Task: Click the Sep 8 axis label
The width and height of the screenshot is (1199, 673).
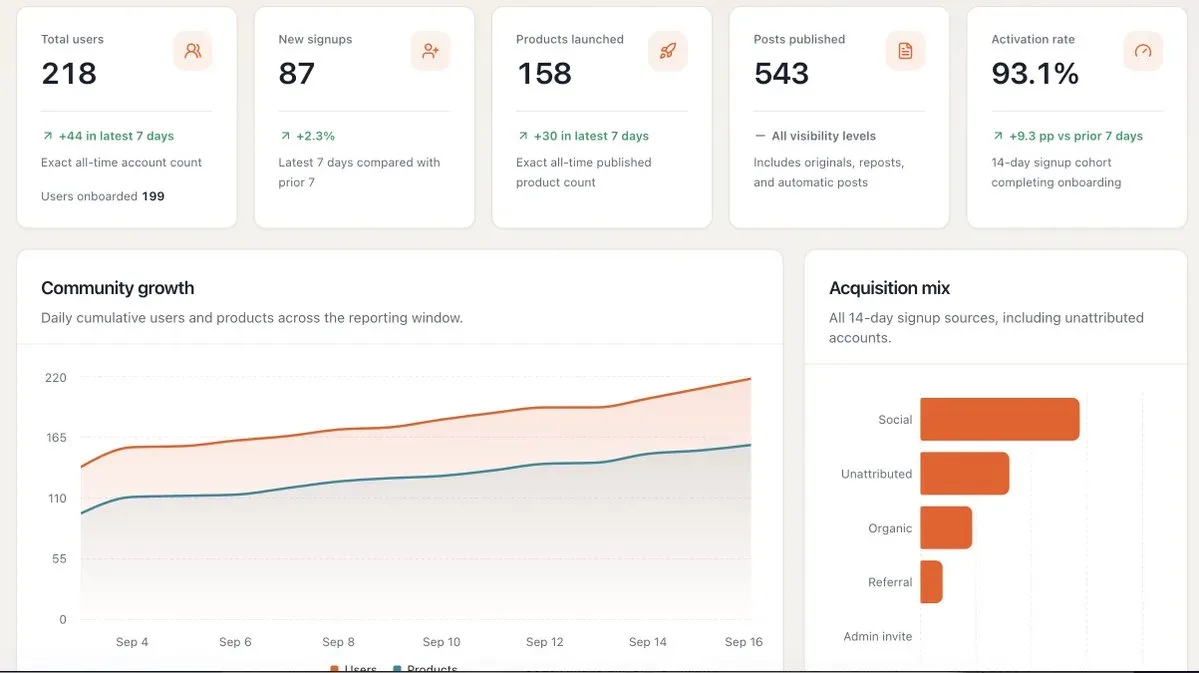Action: (x=338, y=642)
